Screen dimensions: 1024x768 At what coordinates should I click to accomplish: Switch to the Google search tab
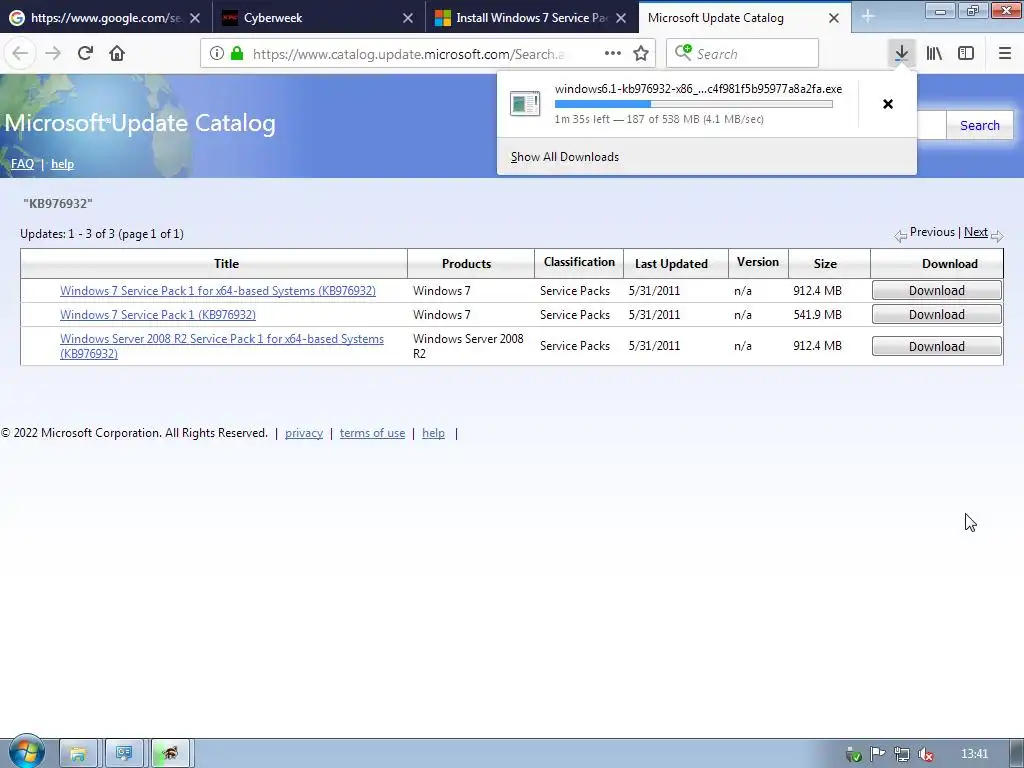point(106,18)
